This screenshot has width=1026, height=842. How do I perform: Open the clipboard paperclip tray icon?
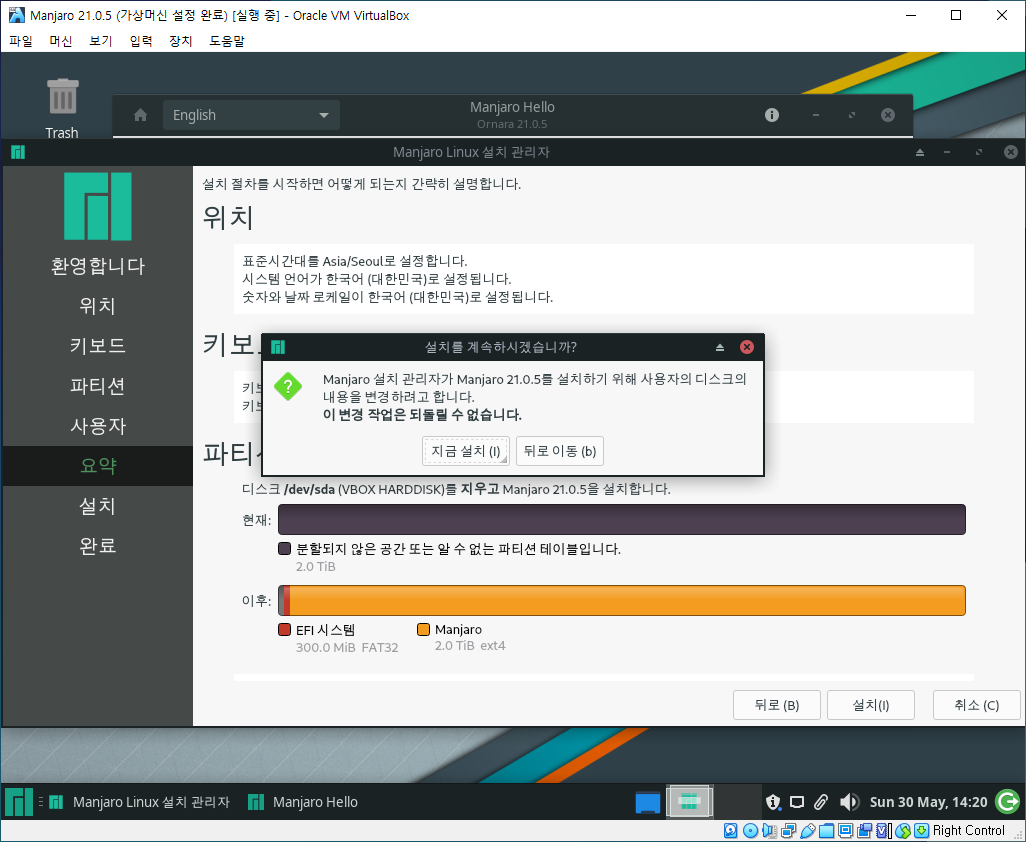821,801
